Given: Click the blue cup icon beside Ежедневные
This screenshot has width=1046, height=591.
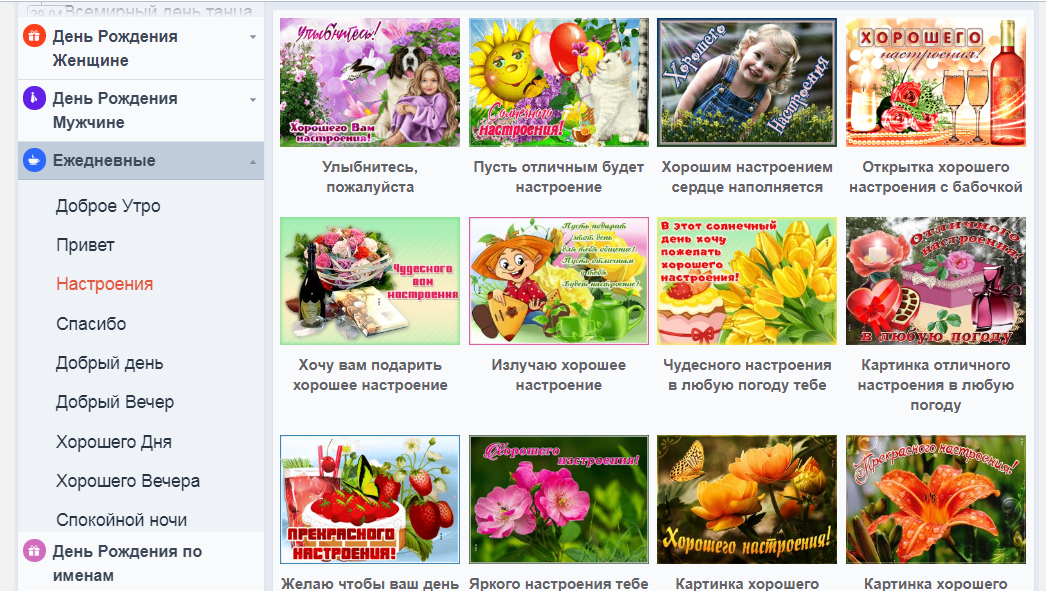Looking at the screenshot, I should tap(34, 161).
